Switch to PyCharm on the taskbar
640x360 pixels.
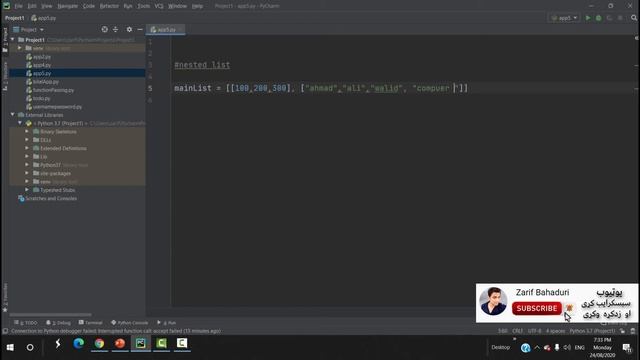(x=140, y=344)
